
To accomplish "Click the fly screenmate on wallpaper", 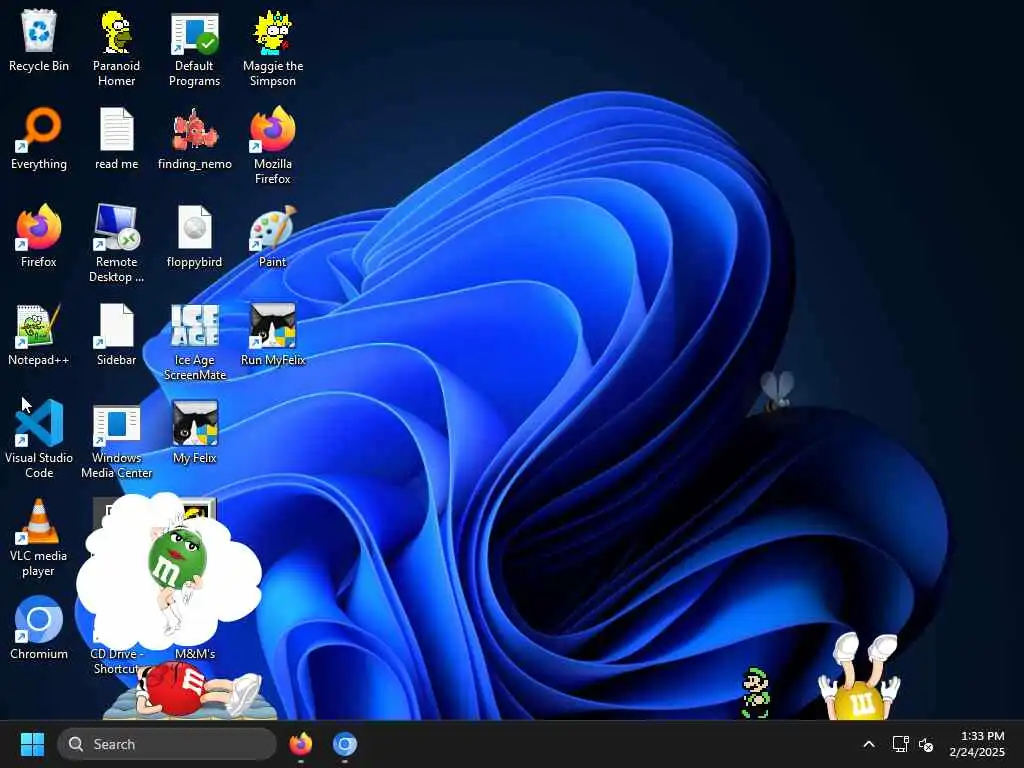I will pyautogui.click(x=776, y=391).
